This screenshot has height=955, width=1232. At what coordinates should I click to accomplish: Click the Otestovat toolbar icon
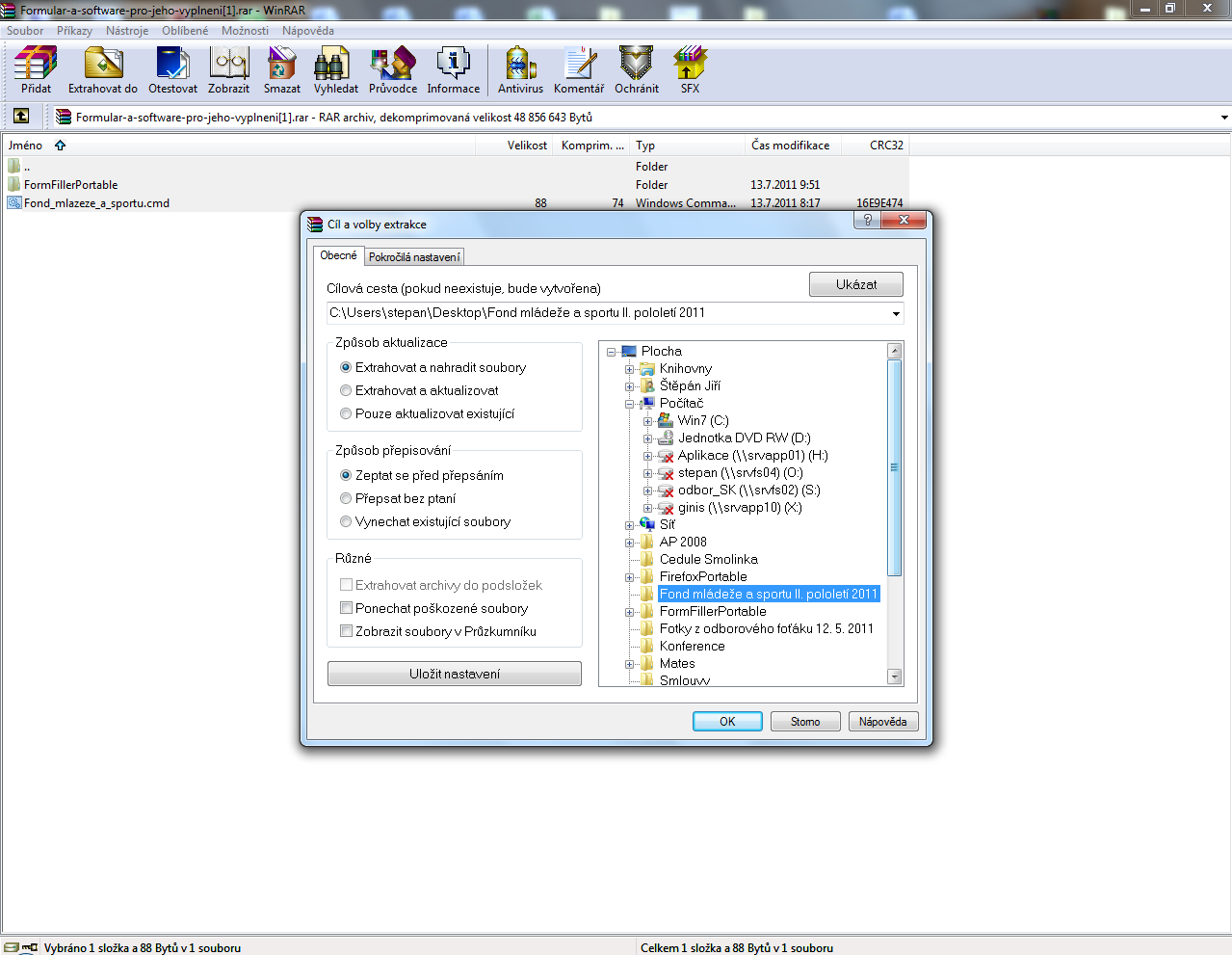[172, 64]
